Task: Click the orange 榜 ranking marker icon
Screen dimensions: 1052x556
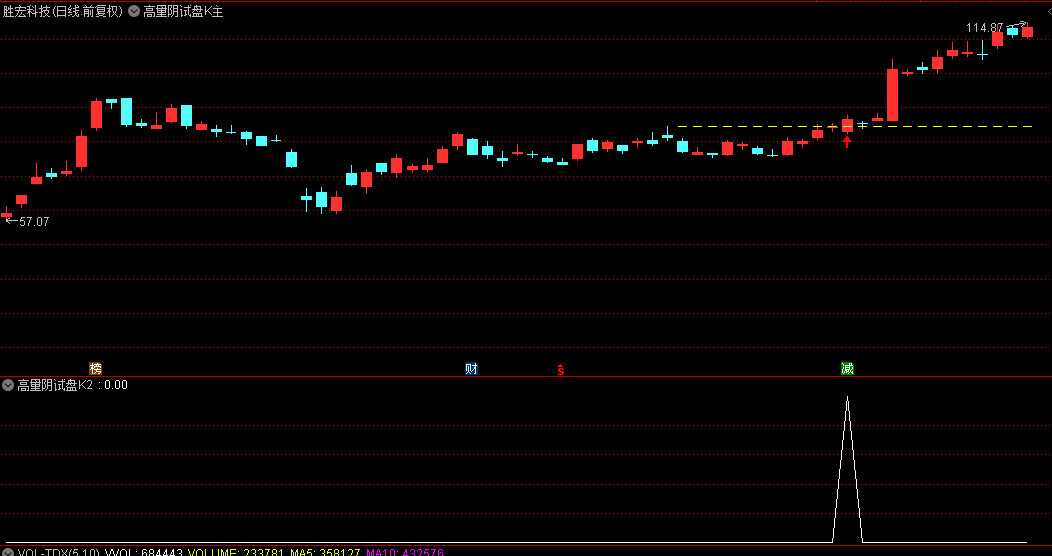Action: pyautogui.click(x=96, y=368)
